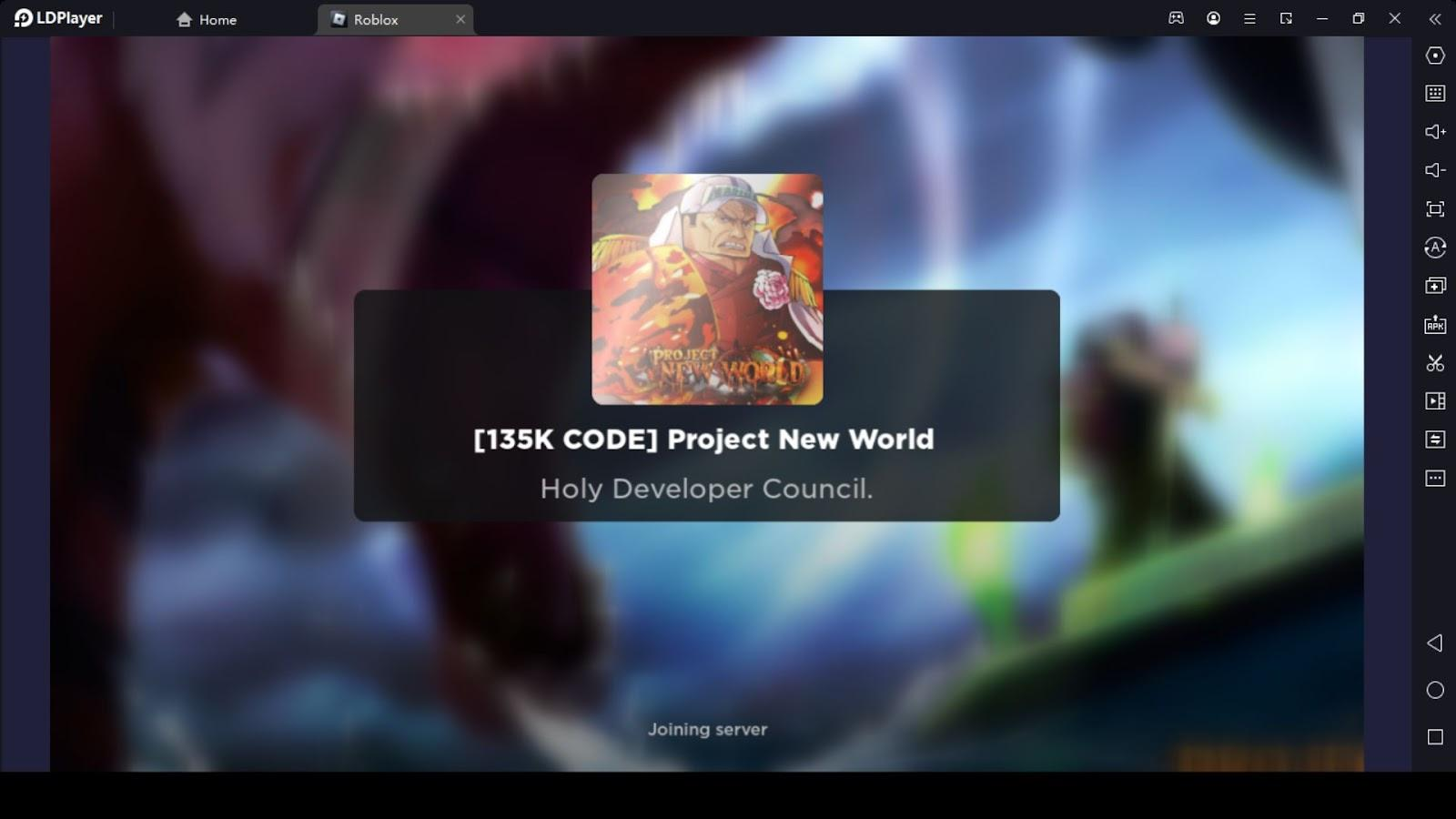Increase volume with the speaker plus icon
1456x819 pixels.
pyautogui.click(x=1435, y=132)
